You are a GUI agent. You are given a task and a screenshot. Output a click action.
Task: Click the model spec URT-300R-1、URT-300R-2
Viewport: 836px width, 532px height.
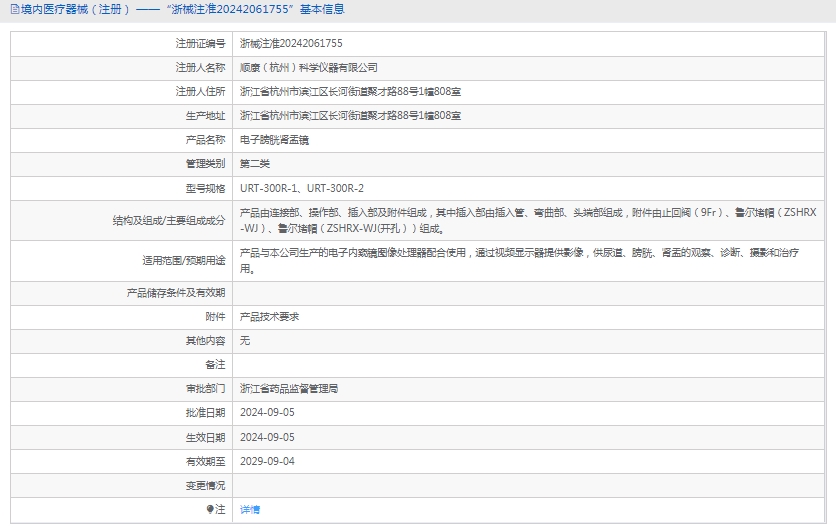pos(302,188)
